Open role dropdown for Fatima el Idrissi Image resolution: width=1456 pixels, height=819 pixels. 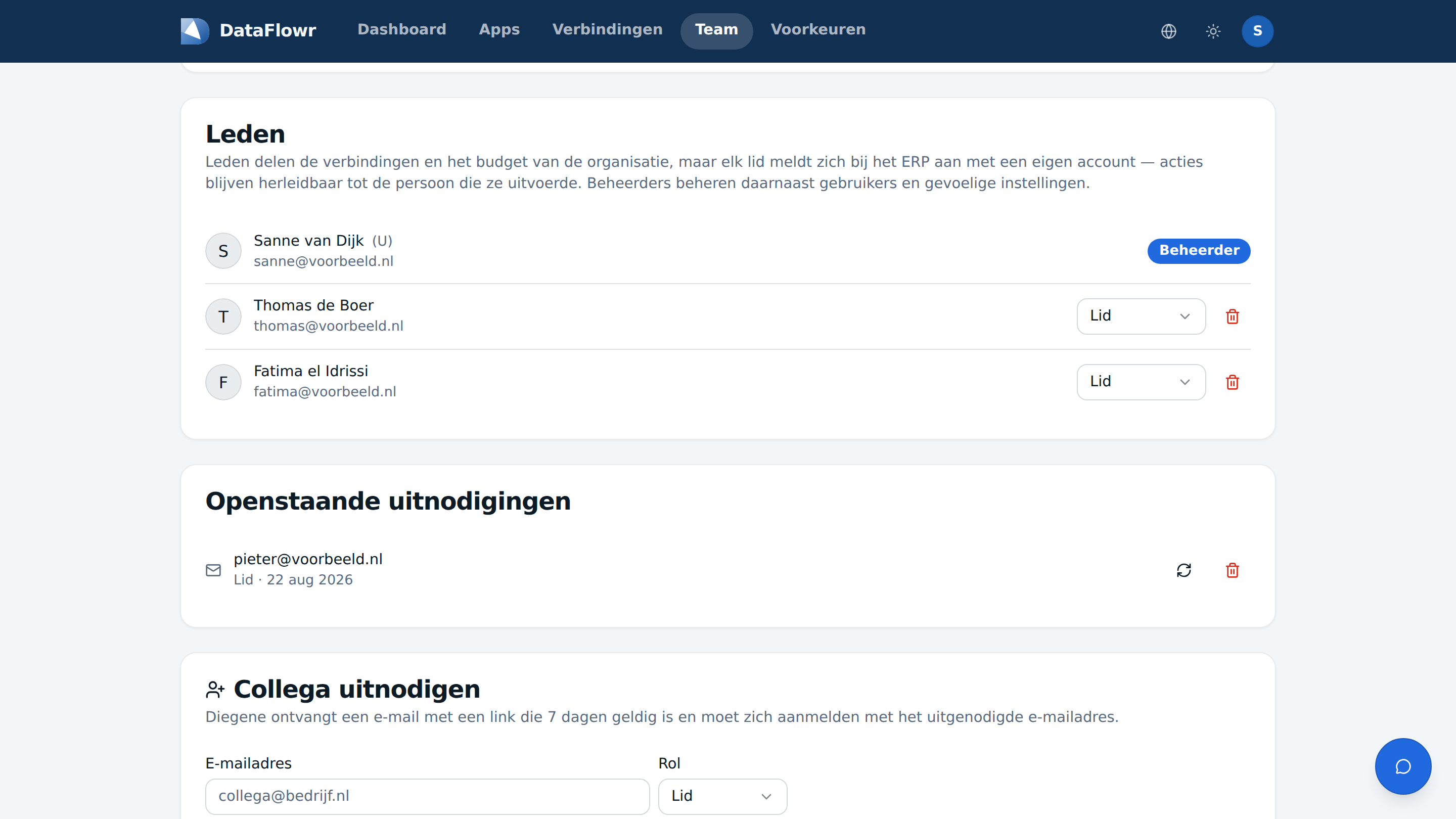1141,382
